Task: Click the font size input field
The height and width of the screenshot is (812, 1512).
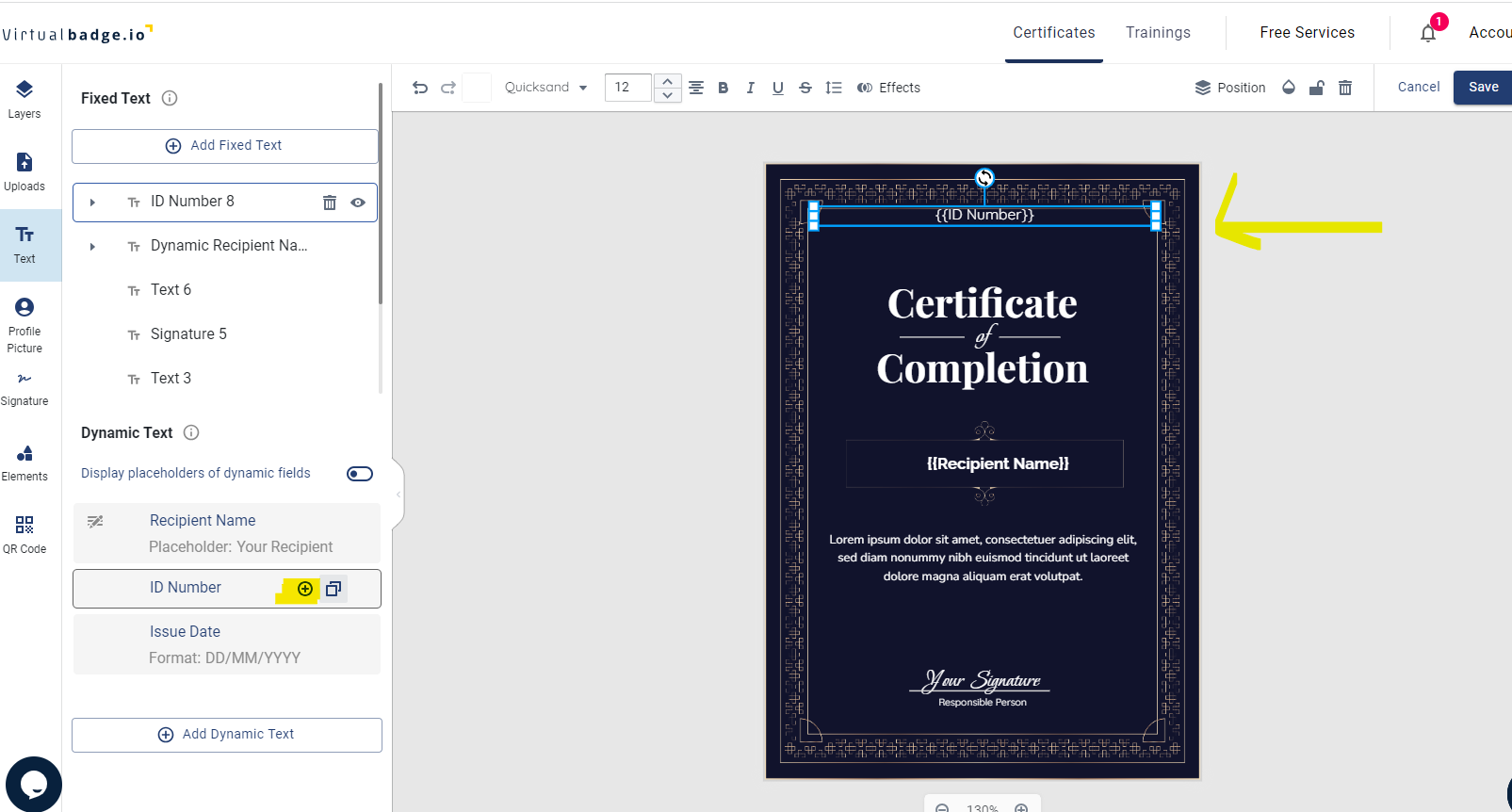Action: pos(627,88)
